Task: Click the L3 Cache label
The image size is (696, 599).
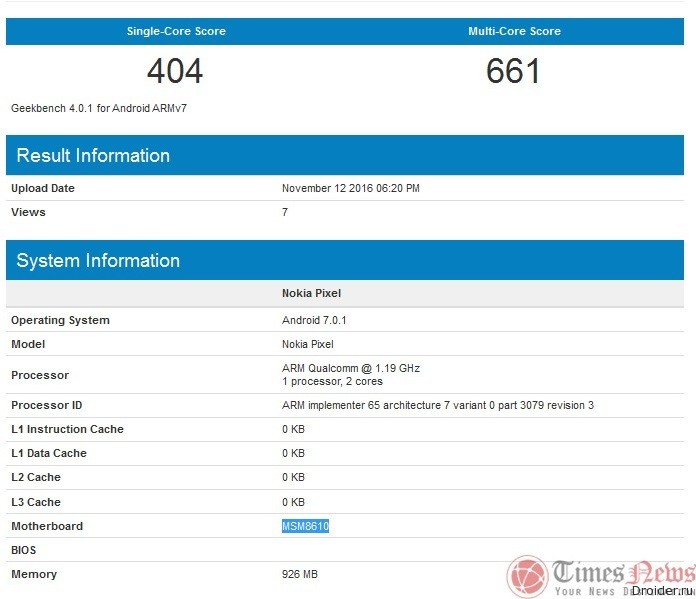Action: pos(36,502)
